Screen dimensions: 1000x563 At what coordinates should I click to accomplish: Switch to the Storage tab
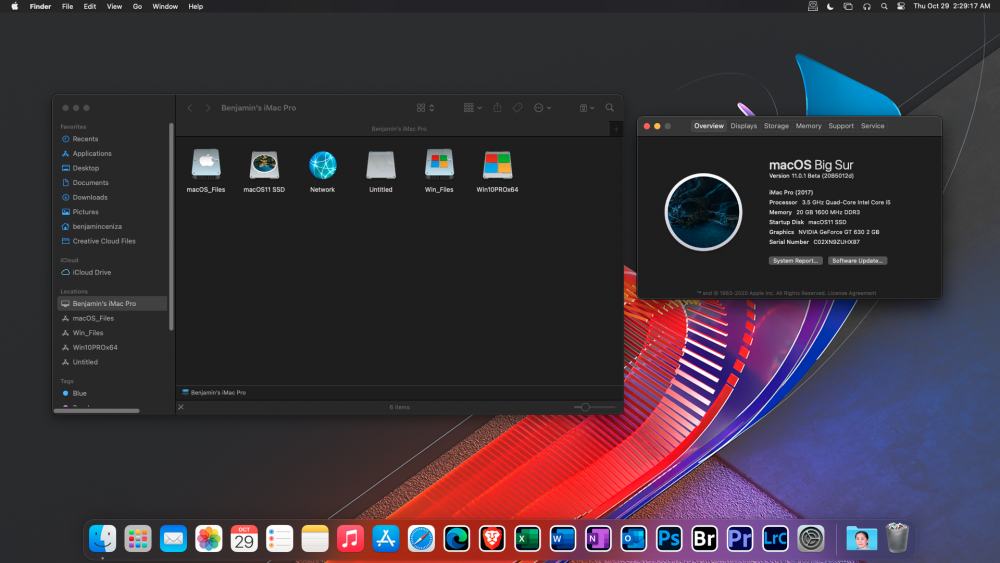point(776,126)
